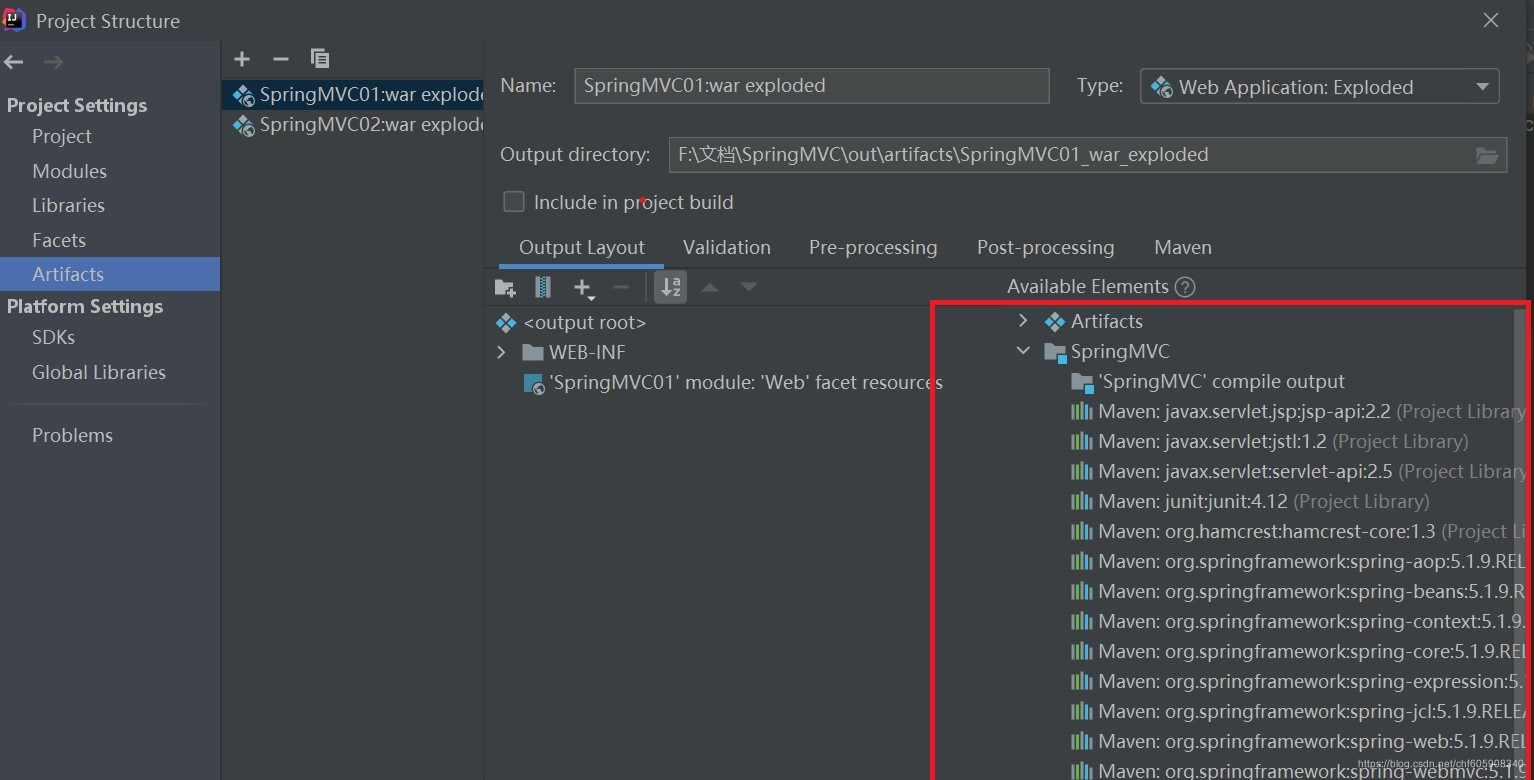This screenshot has height=780, width=1534.
Task: Expand the Artifacts node in Available Elements
Action: [1023, 321]
